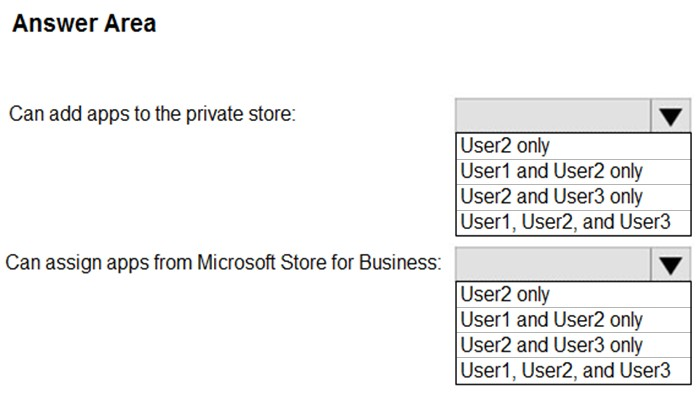Expand the private store dropdown arrow

coord(670,115)
